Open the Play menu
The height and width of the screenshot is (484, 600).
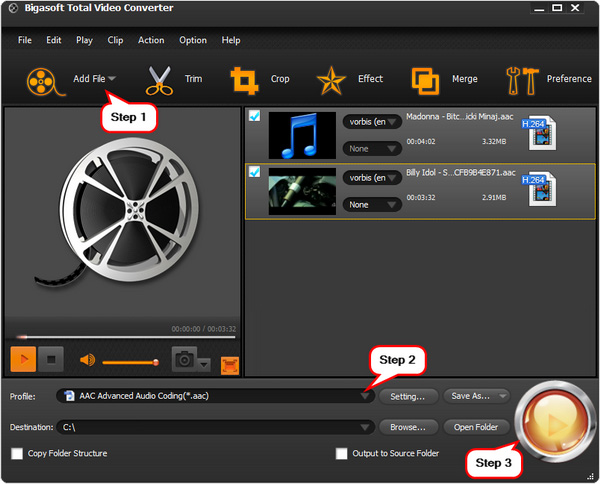tap(84, 40)
